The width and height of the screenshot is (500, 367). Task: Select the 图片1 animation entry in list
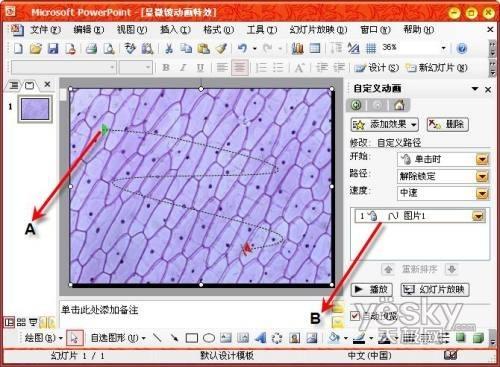pos(420,217)
